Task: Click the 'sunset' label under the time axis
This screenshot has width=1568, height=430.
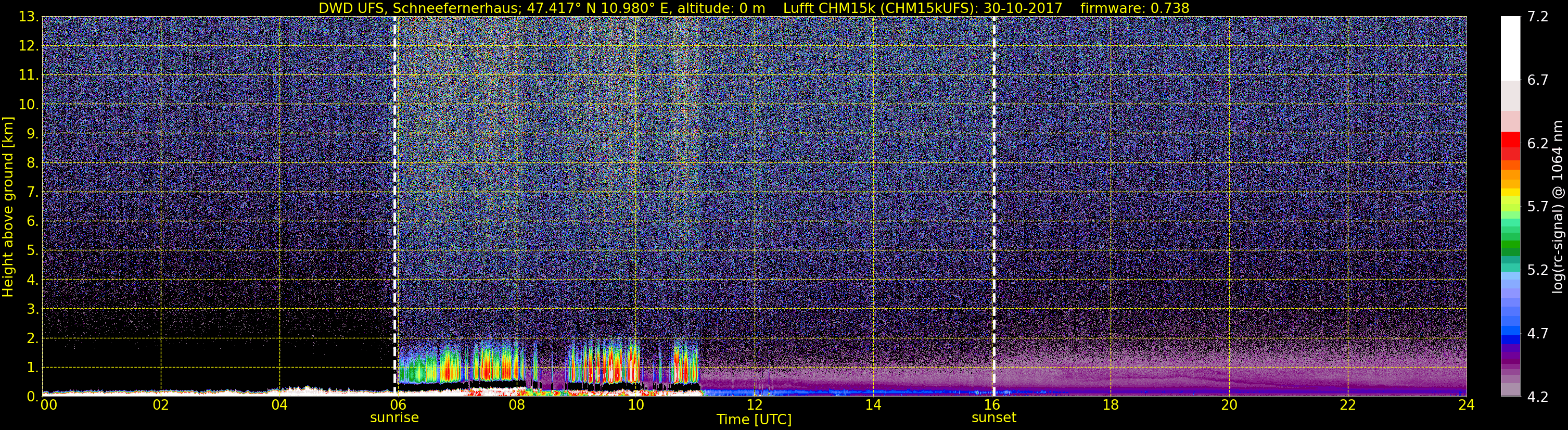Action: pyautogui.click(x=994, y=418)
